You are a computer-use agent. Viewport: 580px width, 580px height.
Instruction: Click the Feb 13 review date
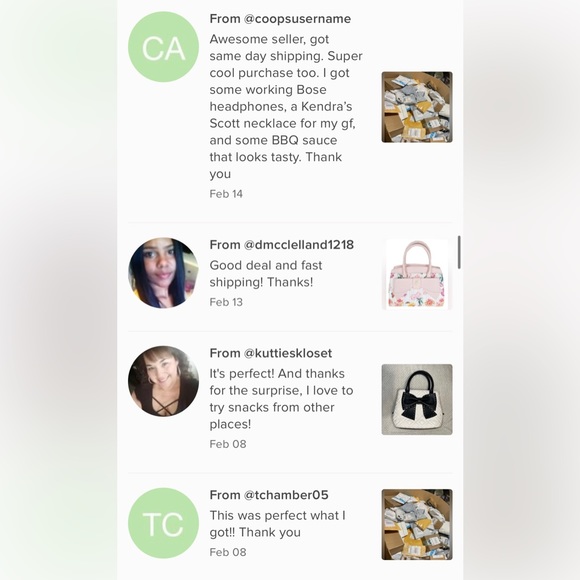pos(226,302)
